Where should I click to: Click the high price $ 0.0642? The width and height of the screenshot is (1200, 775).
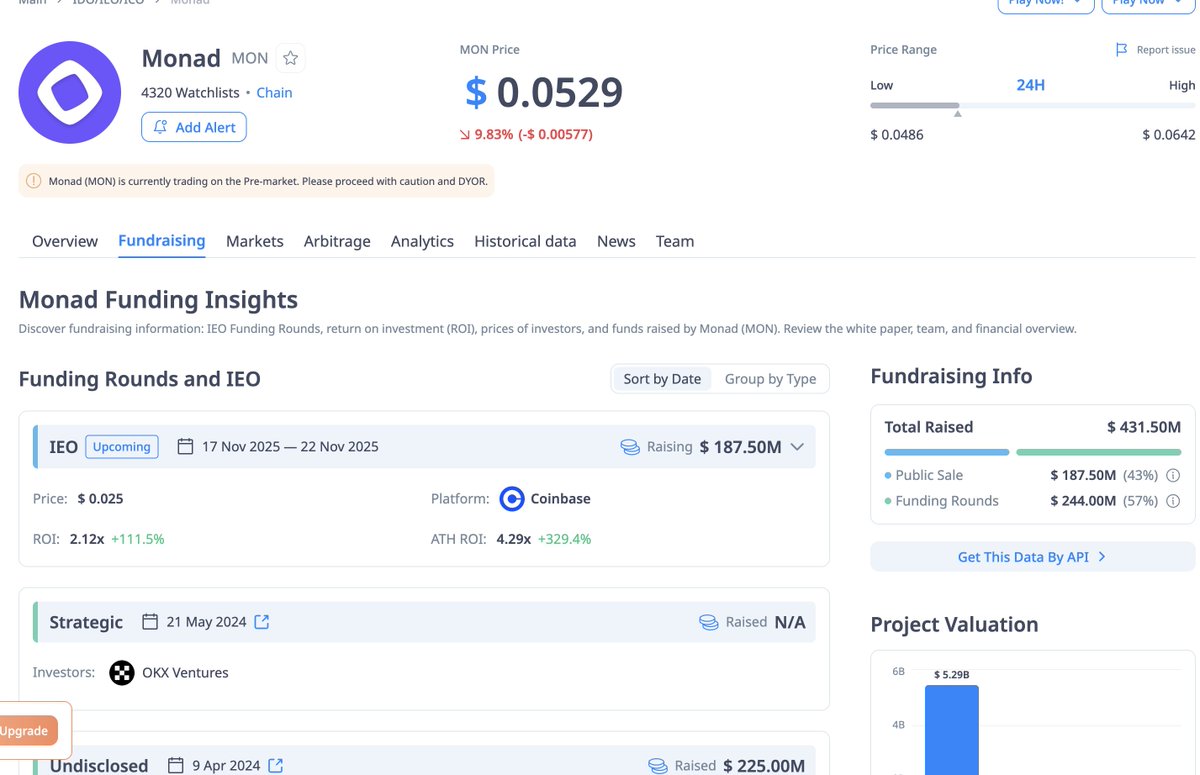point(1169,134)
